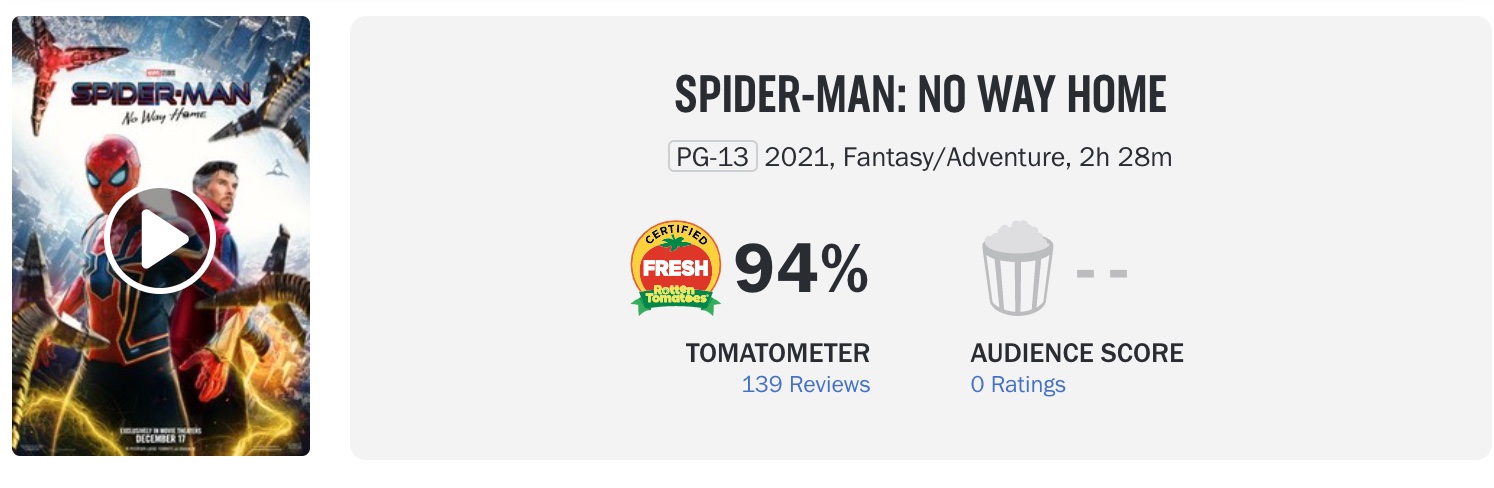Image resolution: width=1494 pixels, height=488 pixels.
Task: Click the Spider-Man logo on the poster
Action: 160,96
